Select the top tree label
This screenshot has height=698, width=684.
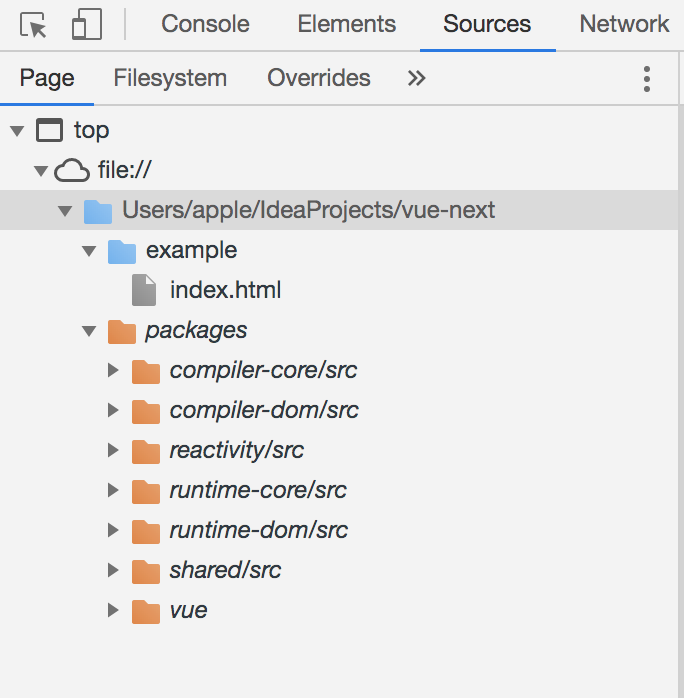[x=91, y=131]
